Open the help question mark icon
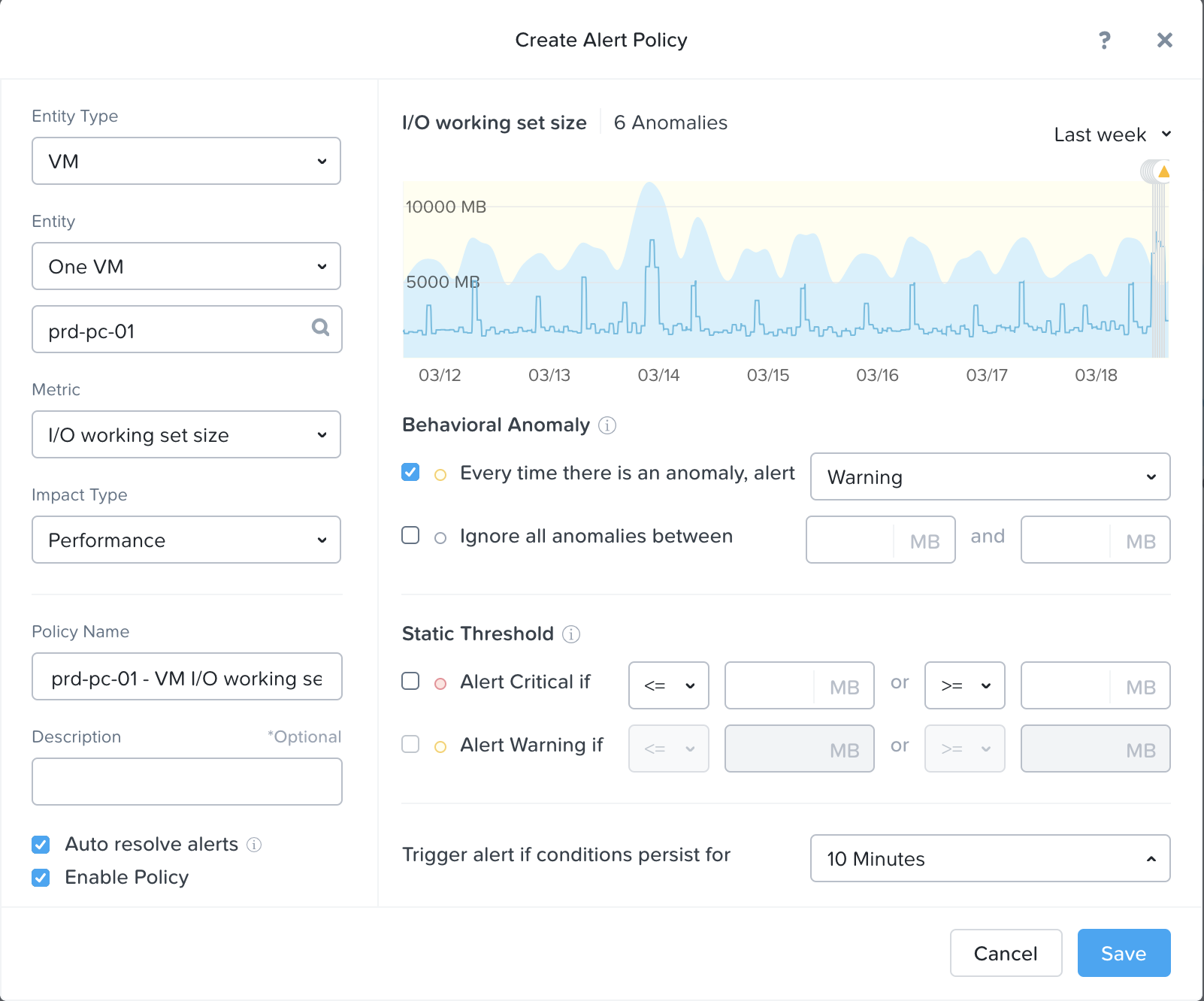Viewport: 1204px width, 1001px height. pos(1104,41)
